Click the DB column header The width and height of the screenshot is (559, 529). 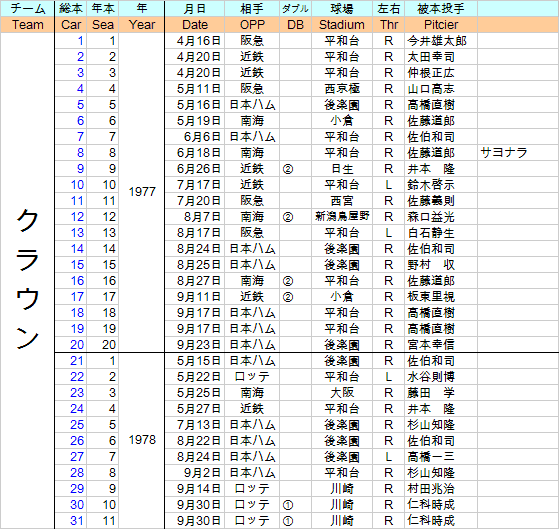click(295, 25)
